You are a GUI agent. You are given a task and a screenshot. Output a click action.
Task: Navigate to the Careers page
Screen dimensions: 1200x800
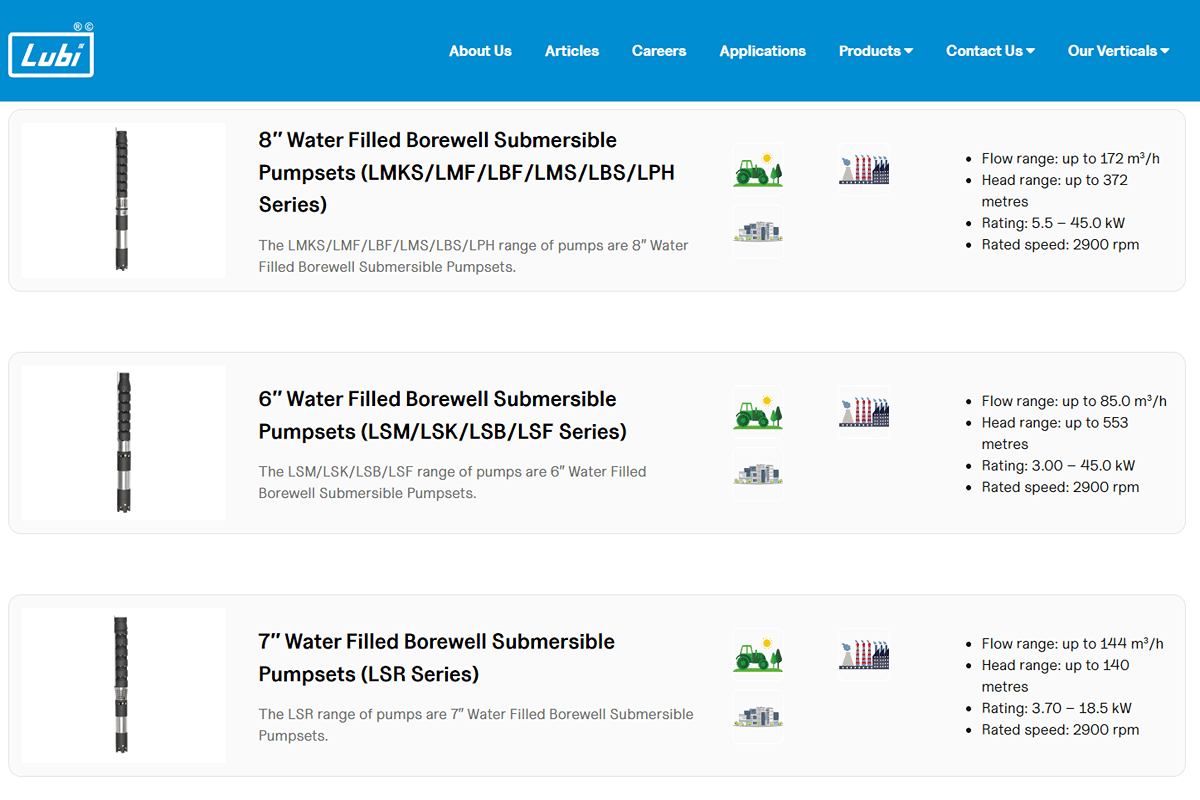tap(659, 51)
